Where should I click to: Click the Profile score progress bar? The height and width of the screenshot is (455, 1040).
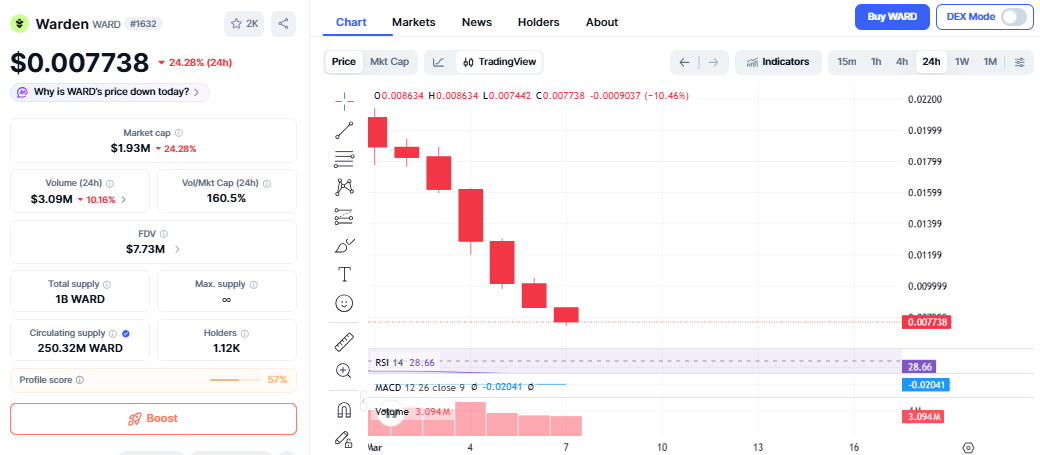point(236,380)
